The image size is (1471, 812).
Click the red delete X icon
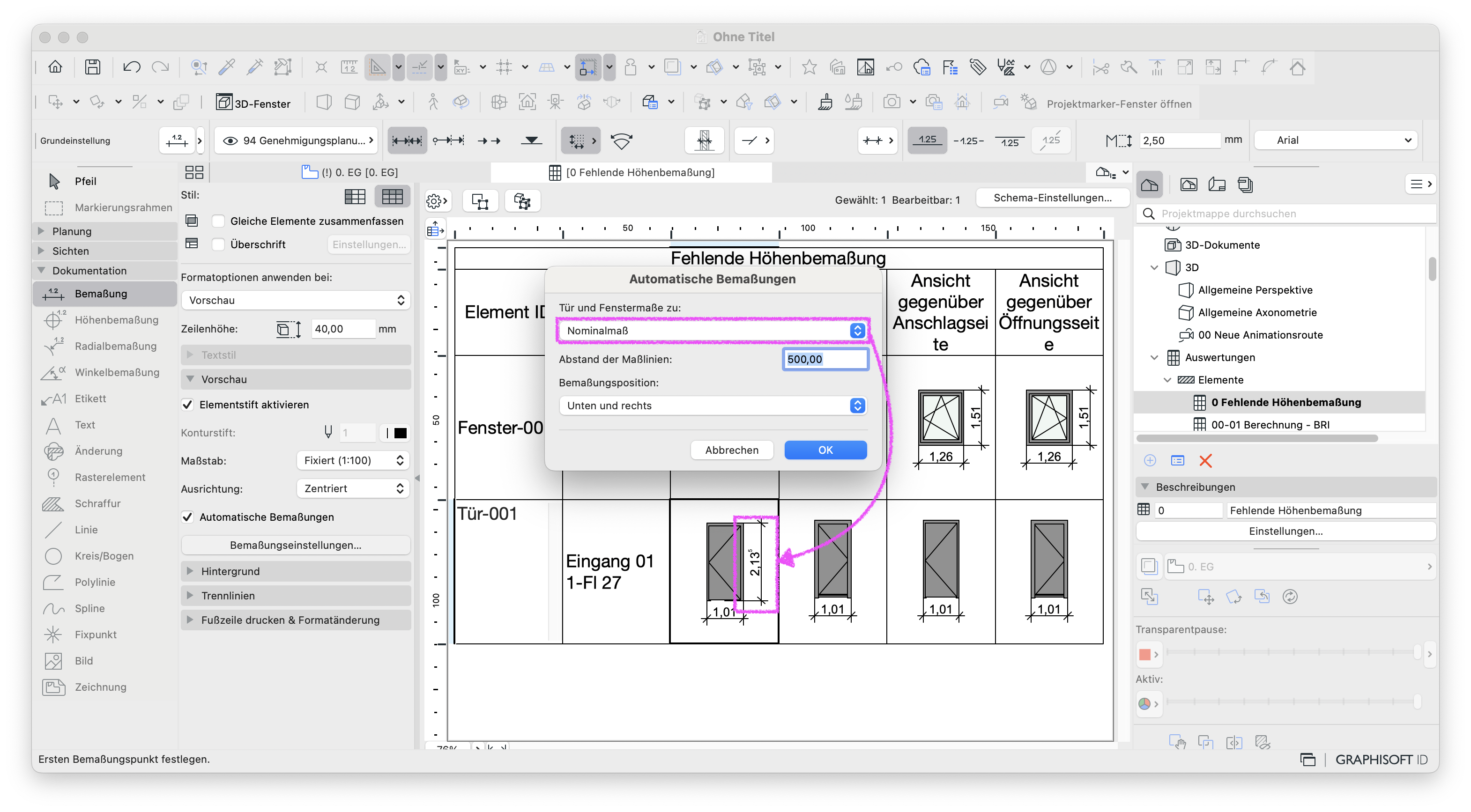pyautogui.click(x=1205, y=460)
